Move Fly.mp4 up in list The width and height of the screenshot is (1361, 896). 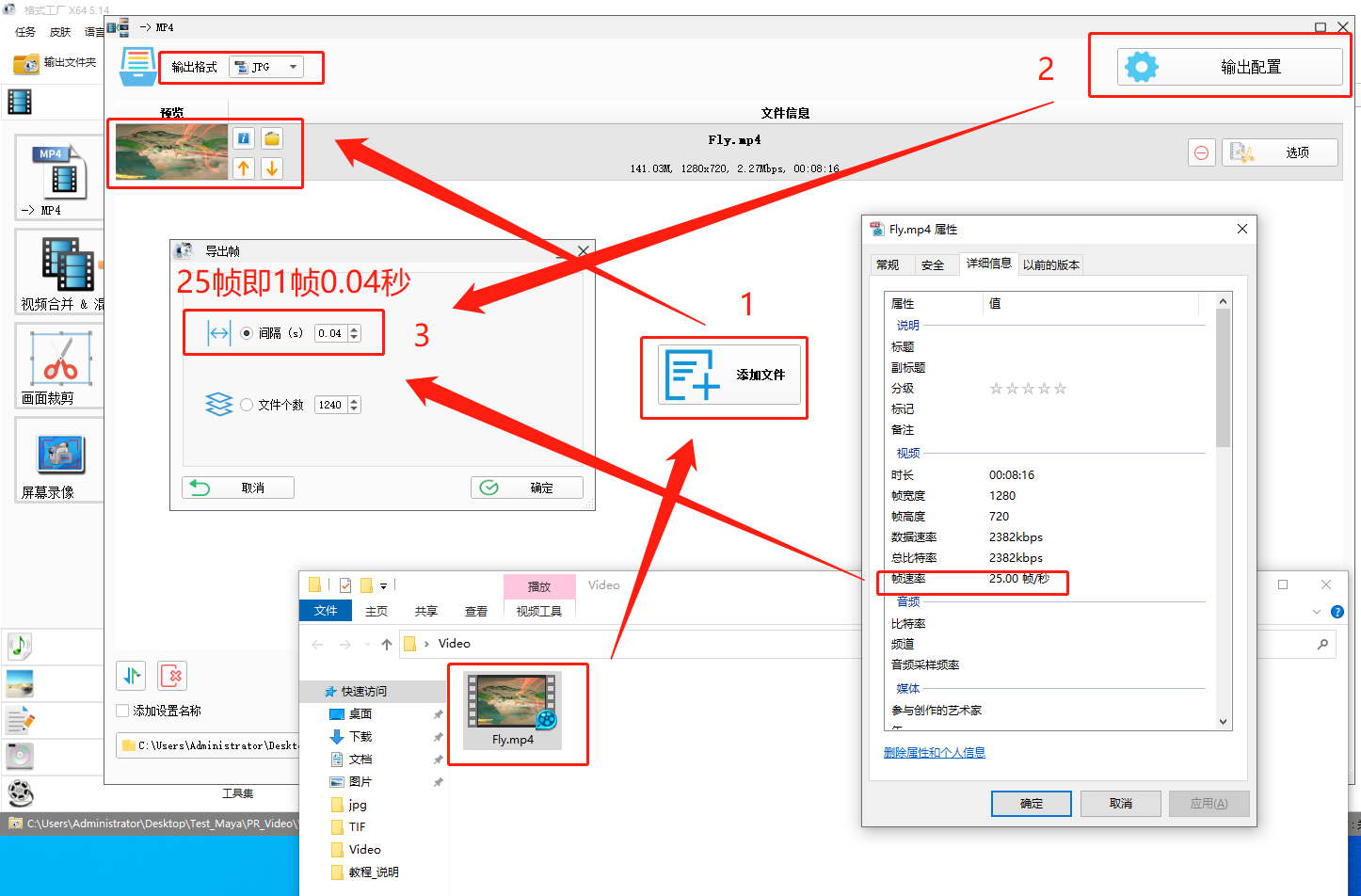click(x=244, y=168)
